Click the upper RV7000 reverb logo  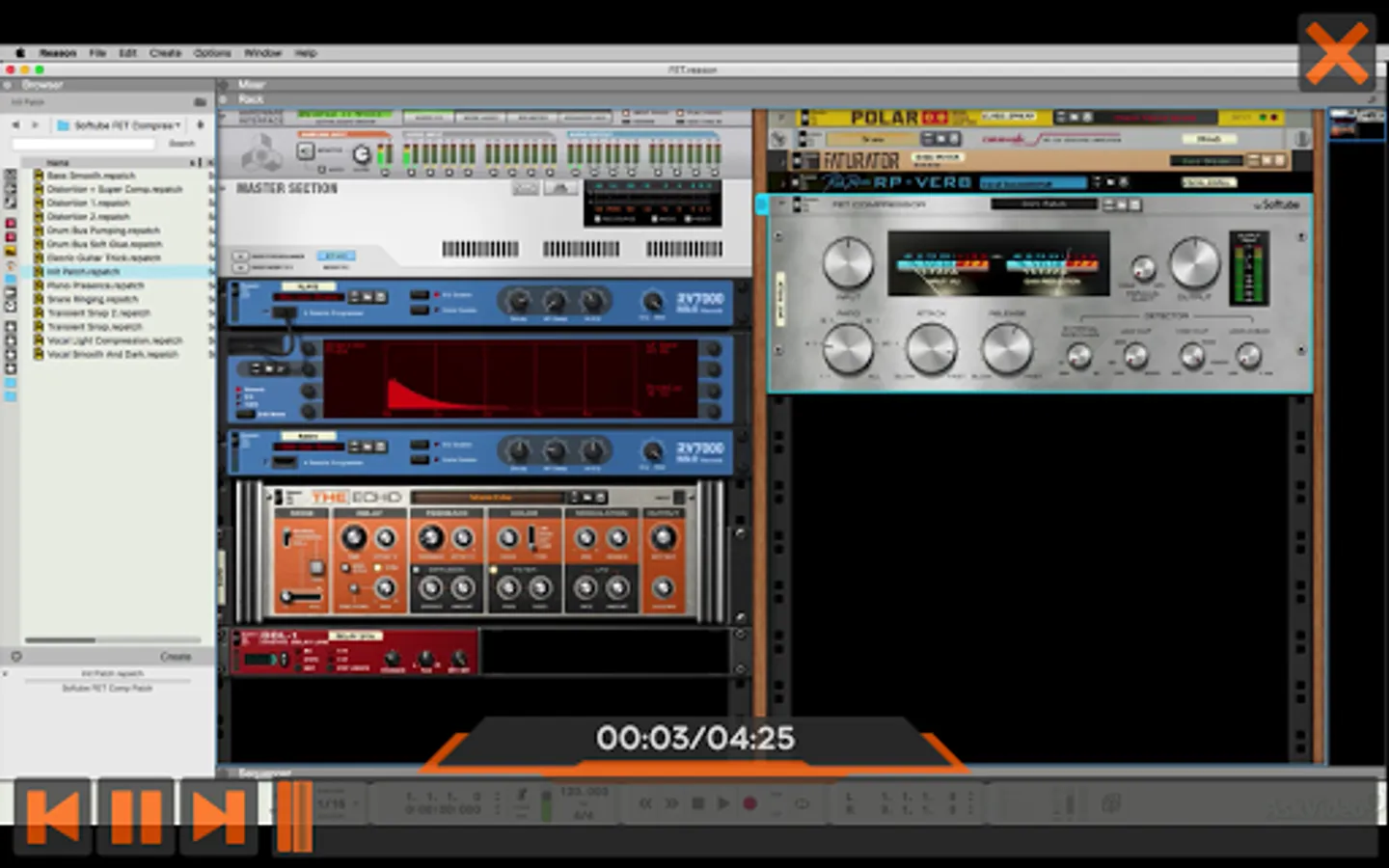pyautogui.click(x=699, y=302)
